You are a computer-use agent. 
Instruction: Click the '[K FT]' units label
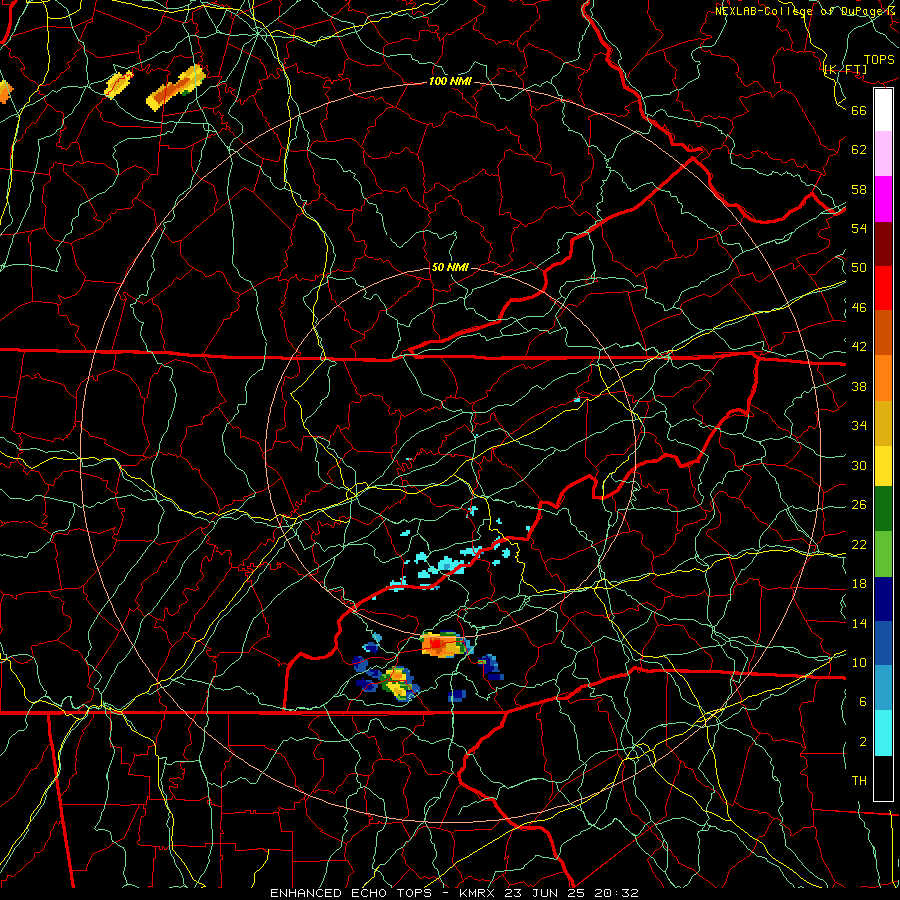[x=845, y=69]
